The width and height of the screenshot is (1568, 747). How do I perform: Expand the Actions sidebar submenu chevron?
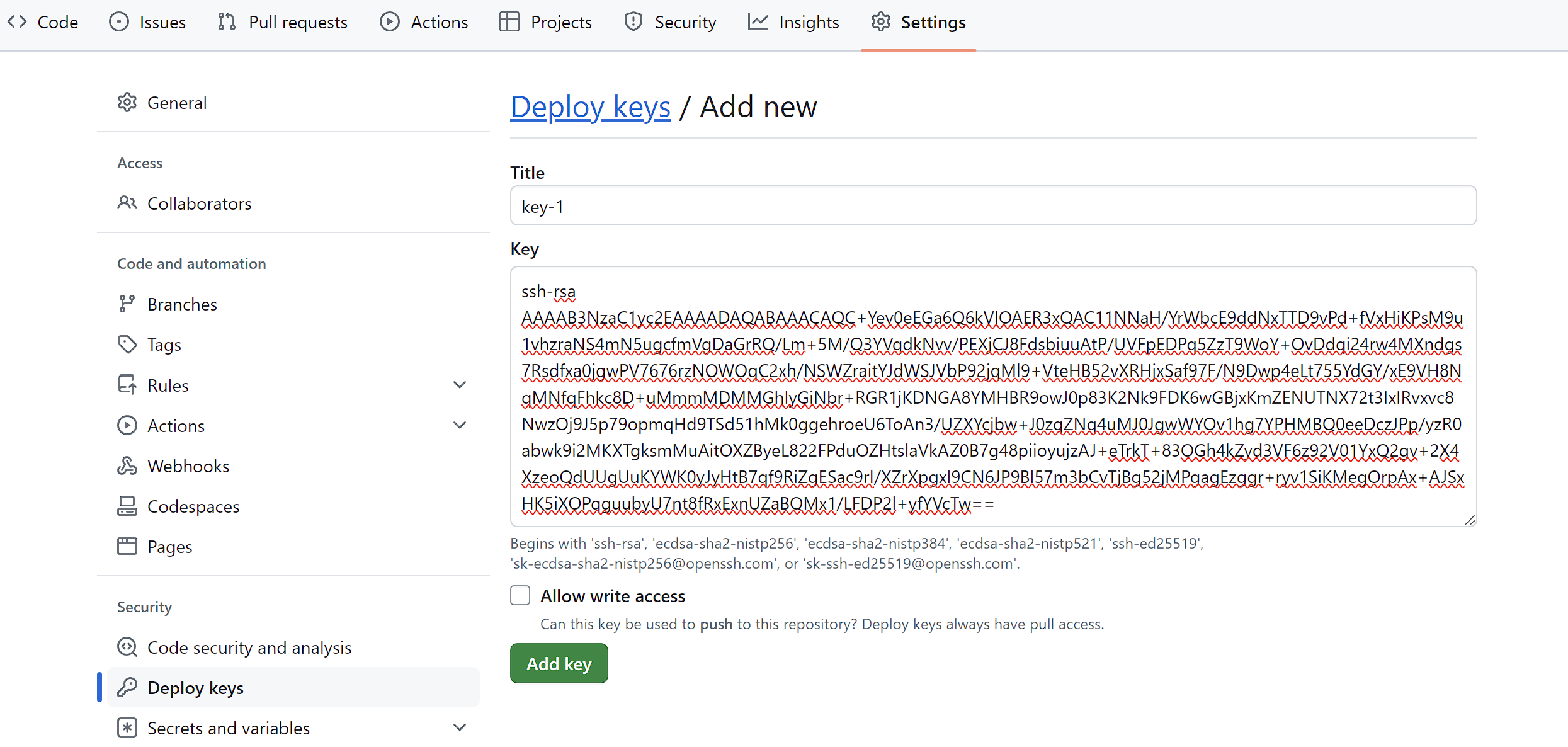click(x=460, y=425)
